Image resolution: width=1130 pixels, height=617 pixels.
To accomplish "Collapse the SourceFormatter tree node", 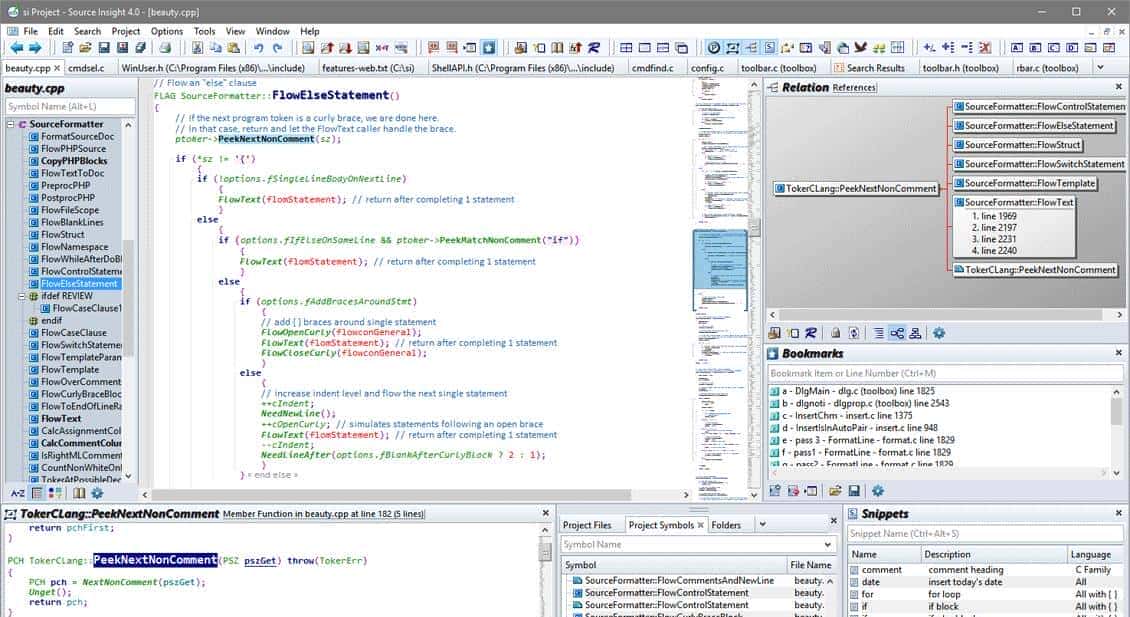I will [10, 125].
